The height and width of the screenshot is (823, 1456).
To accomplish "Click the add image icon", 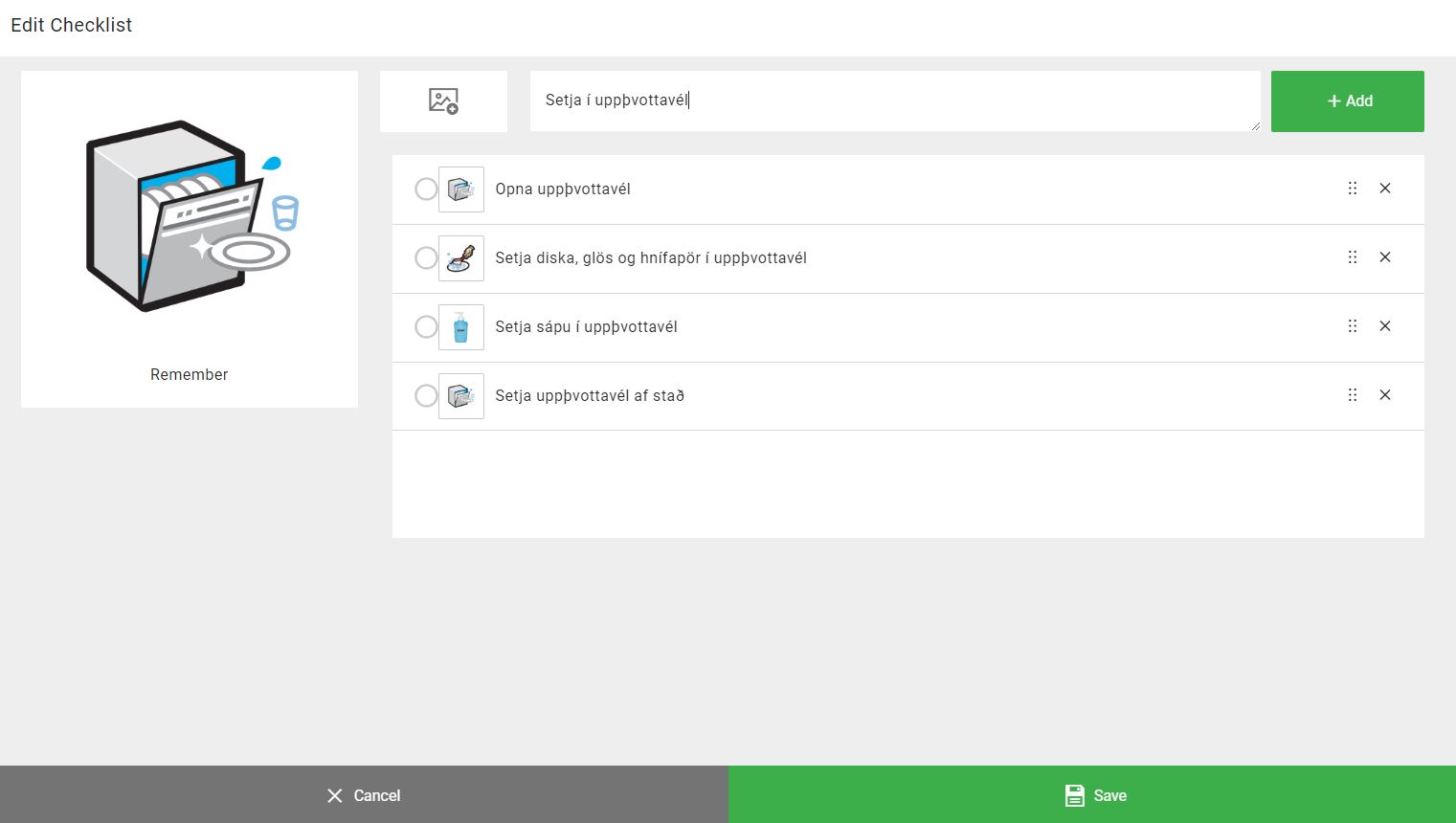I will pyautogui.click(x=443, y=100).
